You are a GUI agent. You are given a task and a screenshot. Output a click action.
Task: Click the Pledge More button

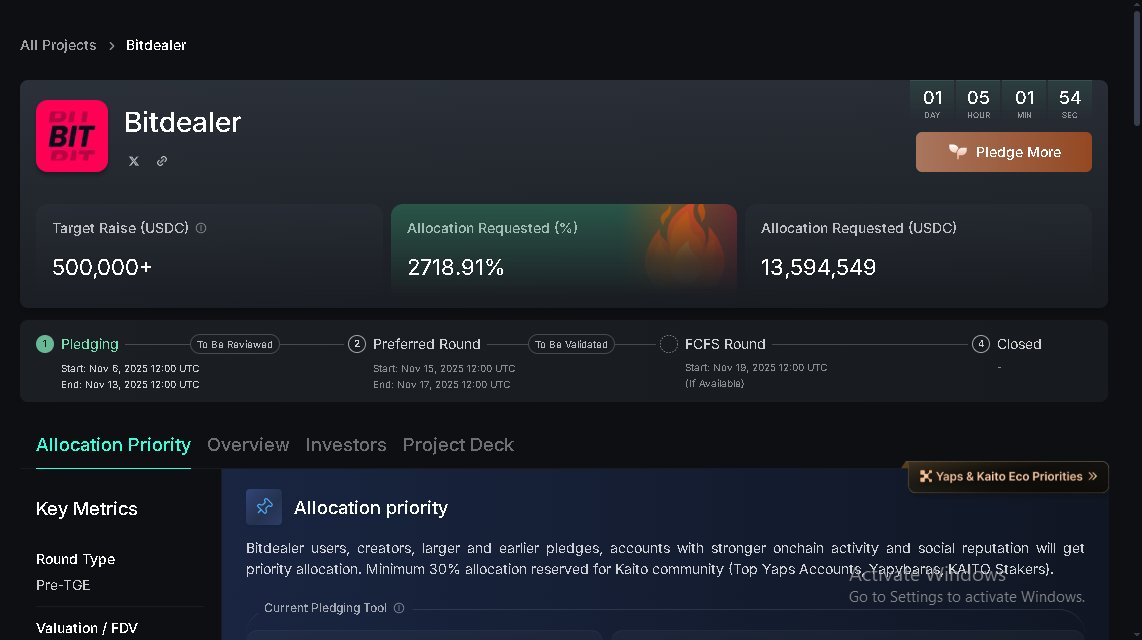coord(1004,152)
